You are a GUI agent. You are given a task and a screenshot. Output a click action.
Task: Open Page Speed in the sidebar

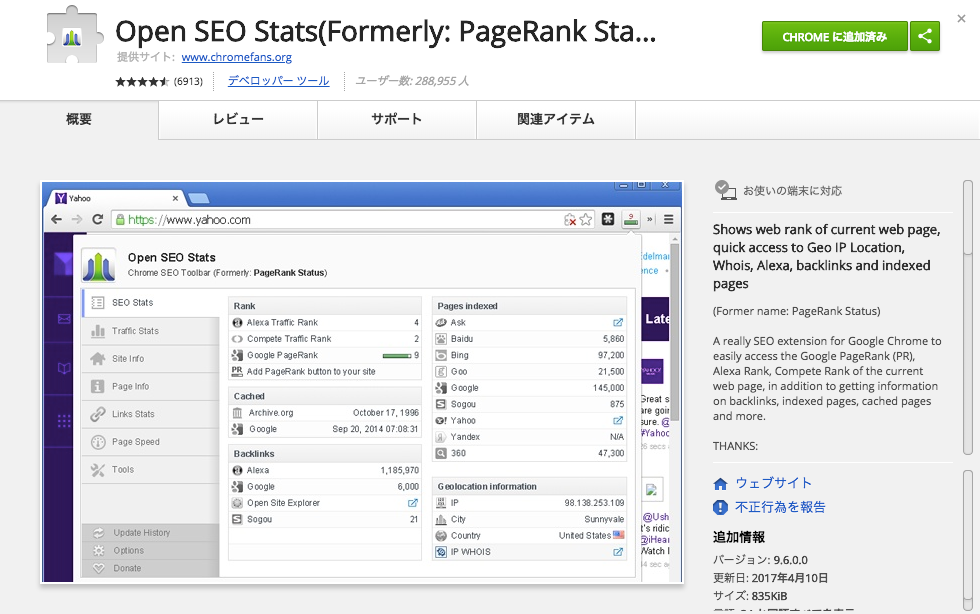click(x=151, y=441)
